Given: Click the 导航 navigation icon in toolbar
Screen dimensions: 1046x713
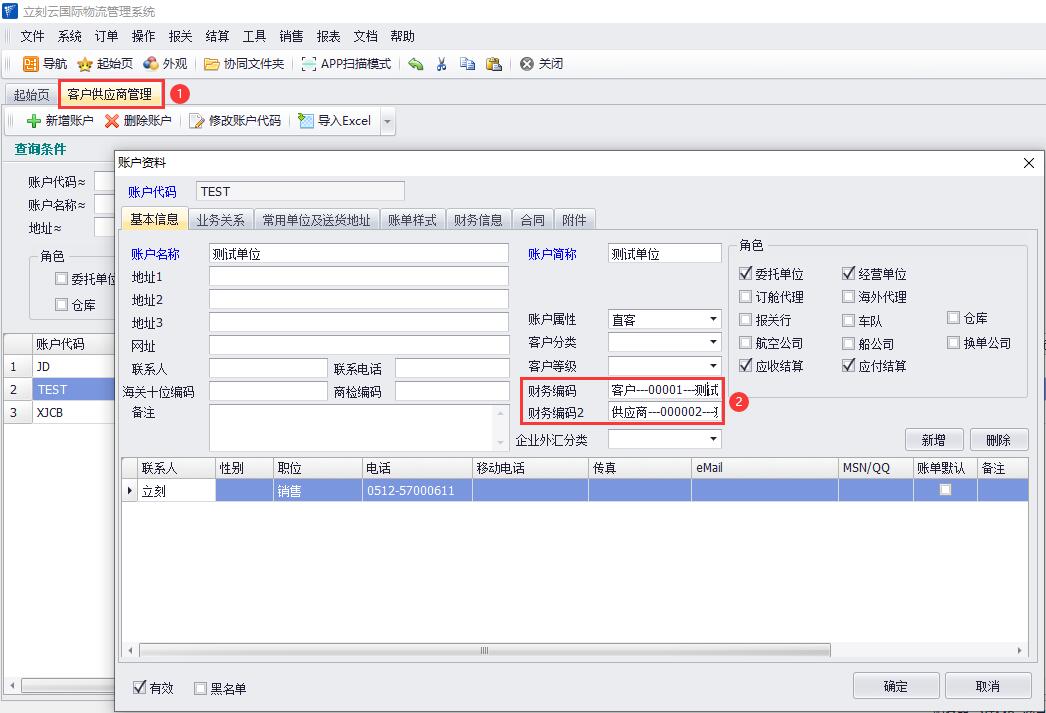Looking at the screenshot, I should click(x=30, y=64).
